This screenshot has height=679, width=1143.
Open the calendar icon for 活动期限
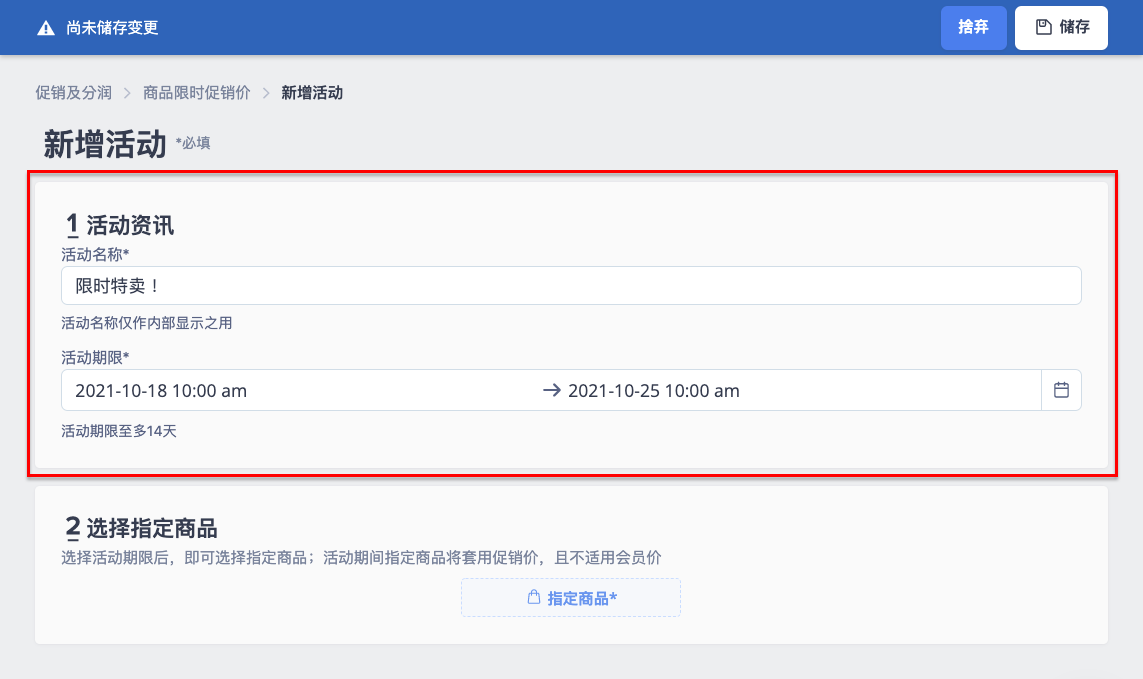(1061, 390)
